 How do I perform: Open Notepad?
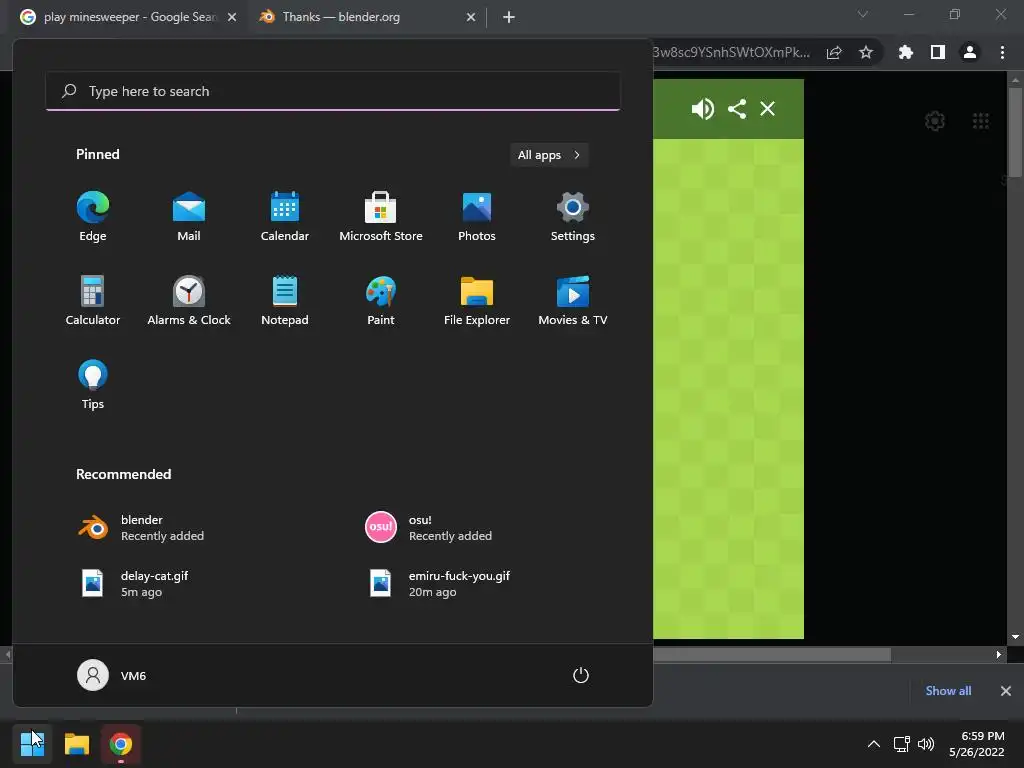pos(285,300)
